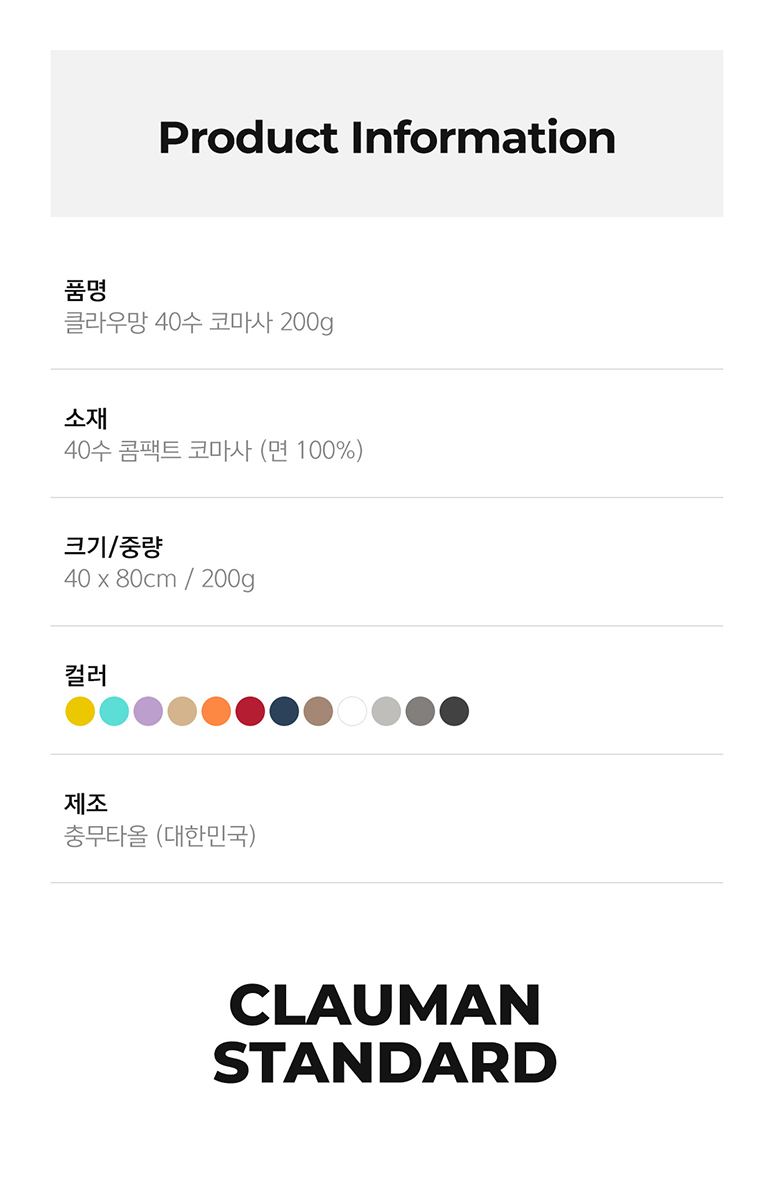770x1185 pixels.
Task: Select the orange color swatch
Action: click(216, 711)
